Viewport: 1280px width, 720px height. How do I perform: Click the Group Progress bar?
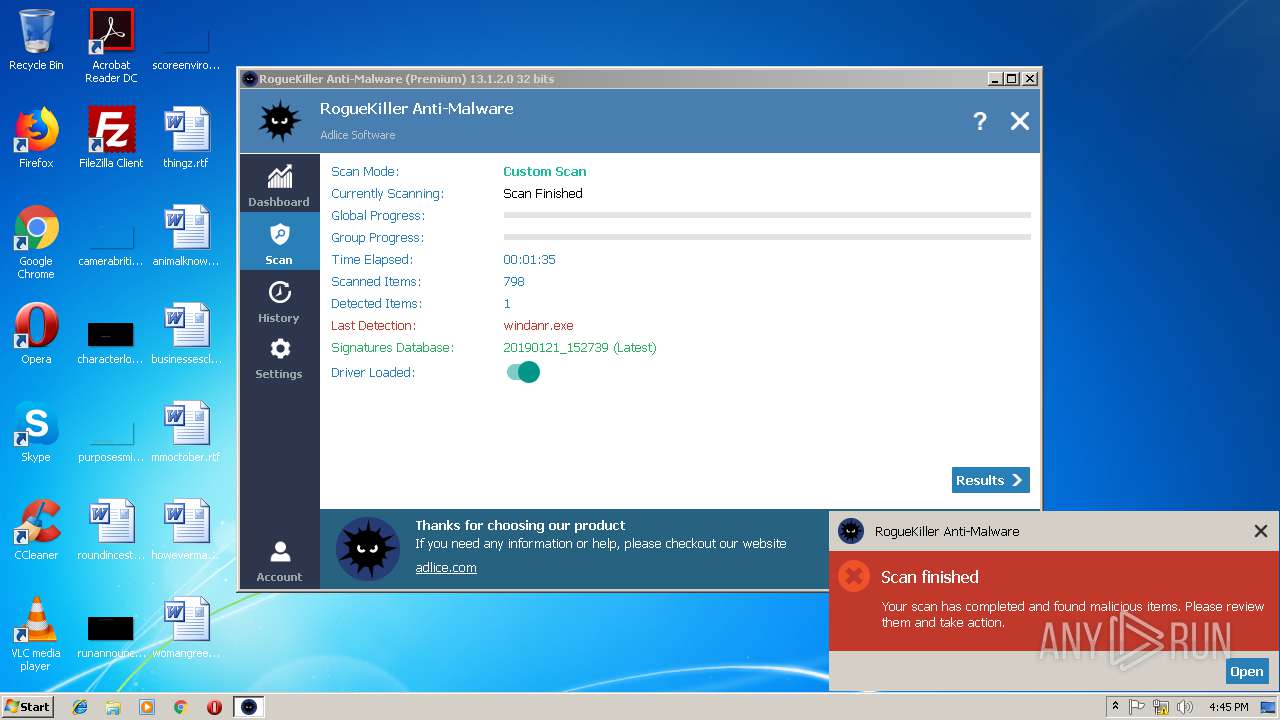click(767, 237)
